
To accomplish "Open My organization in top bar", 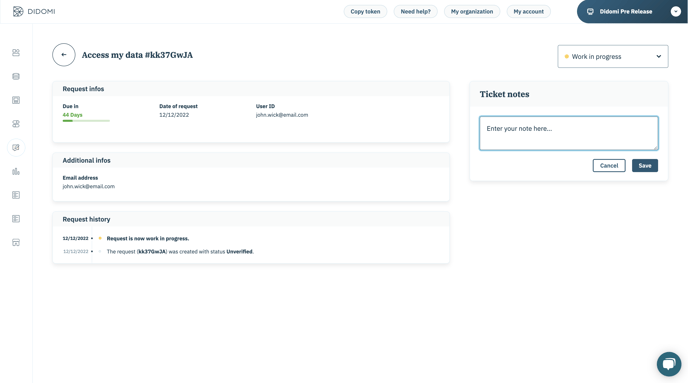I will coord(472,11).
